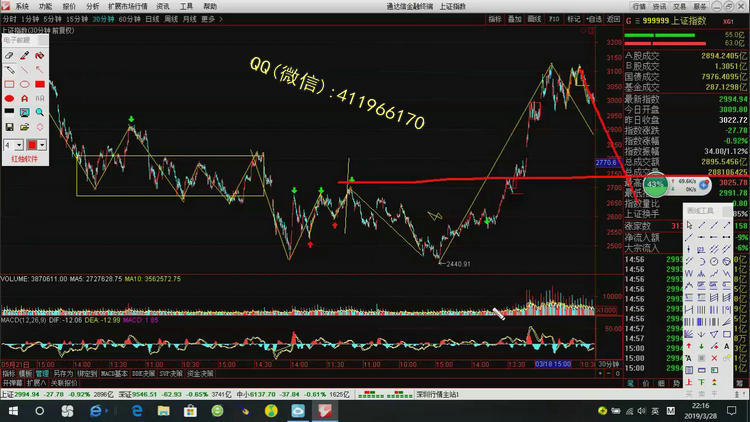This screenshot has width=750, height=422.
Task: Select the red marker pen tool
Action: point(24,56)
